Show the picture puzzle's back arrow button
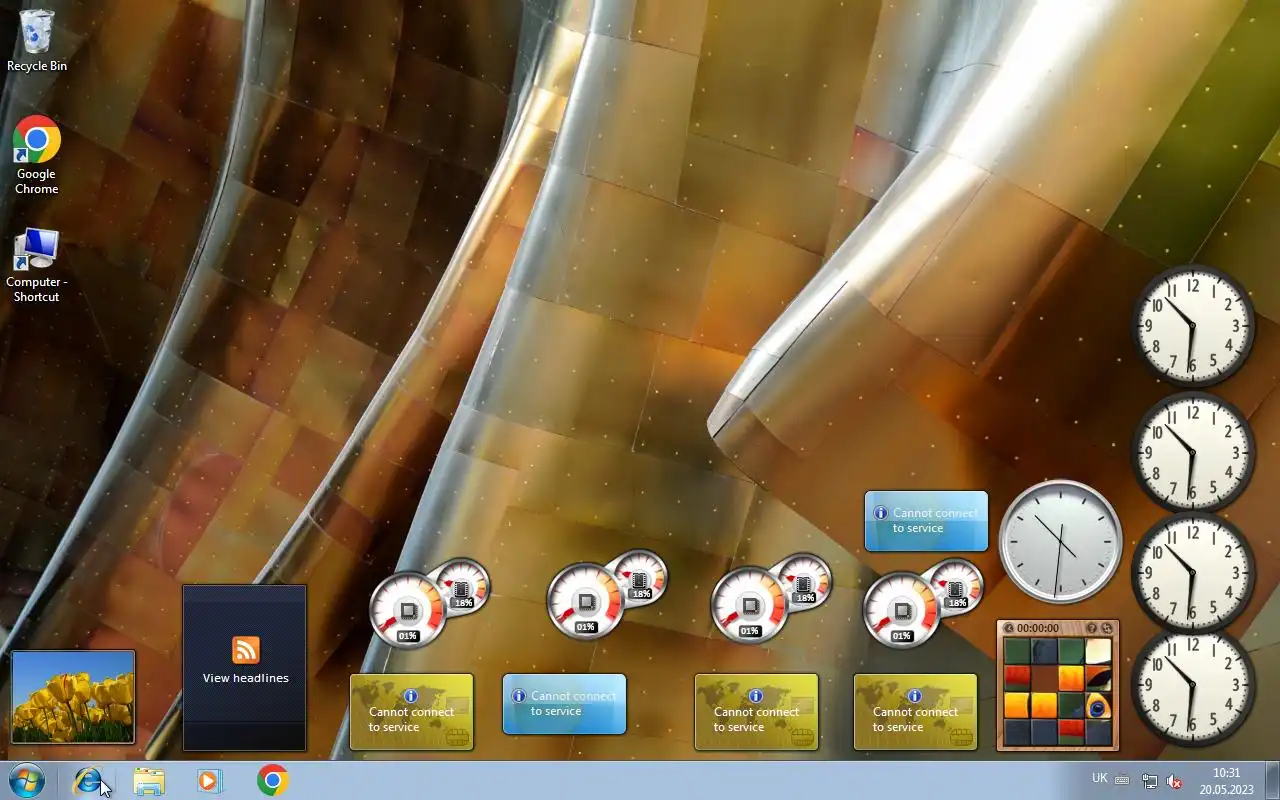Screen dimensions: 1280x800 1009,628
